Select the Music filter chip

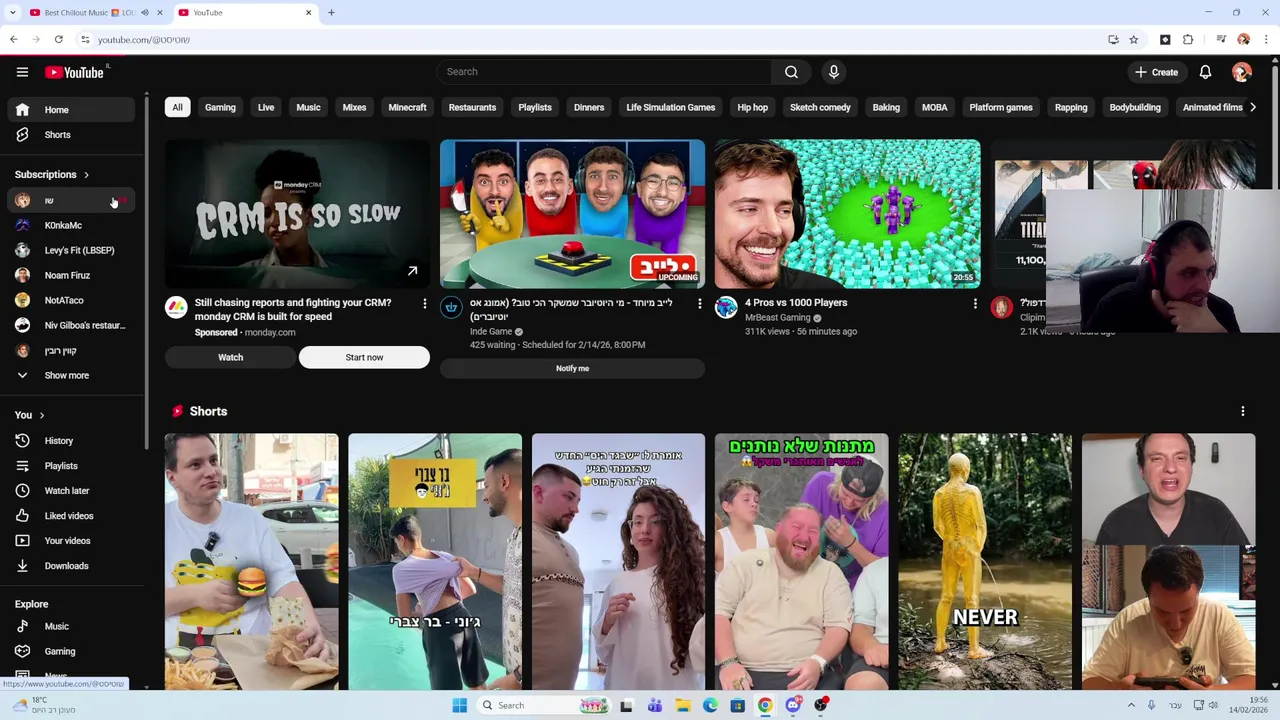[308, 108]
